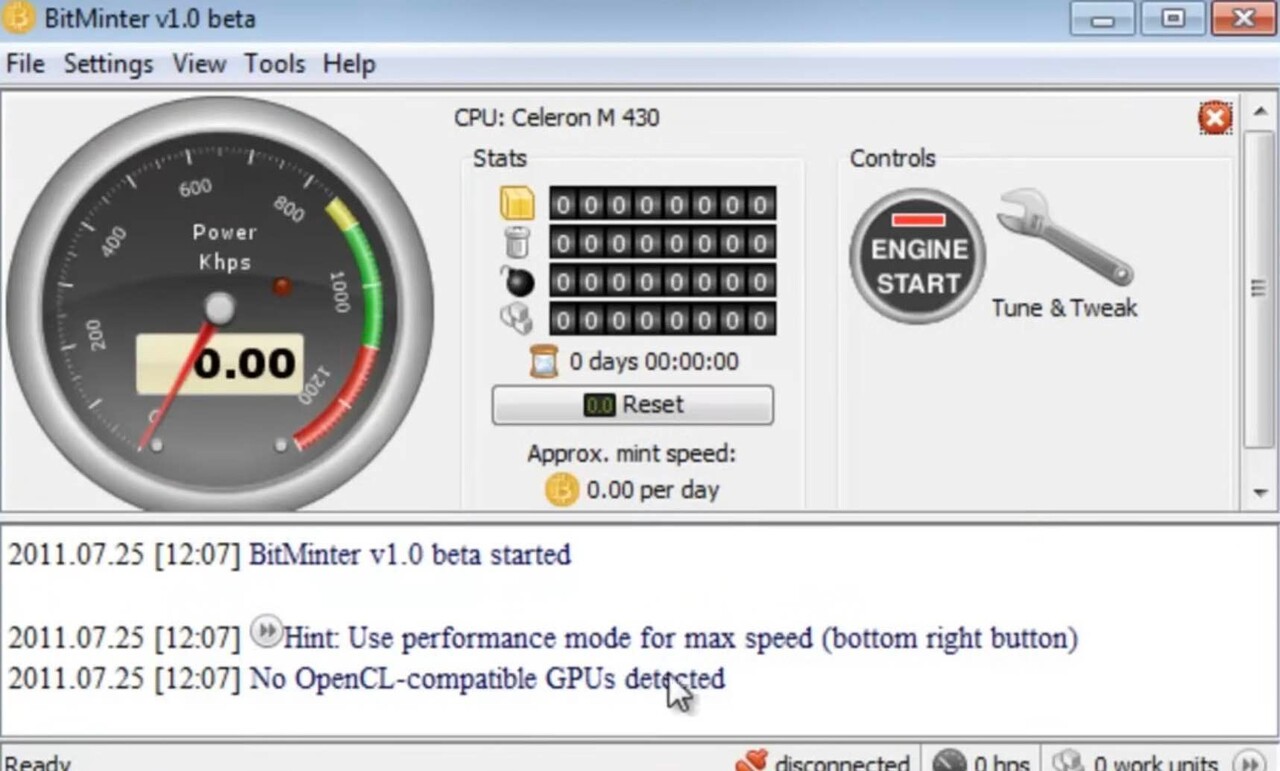1280x771 pixels.
Task: Click the performance hint icon in log
Action: point(265,630)
